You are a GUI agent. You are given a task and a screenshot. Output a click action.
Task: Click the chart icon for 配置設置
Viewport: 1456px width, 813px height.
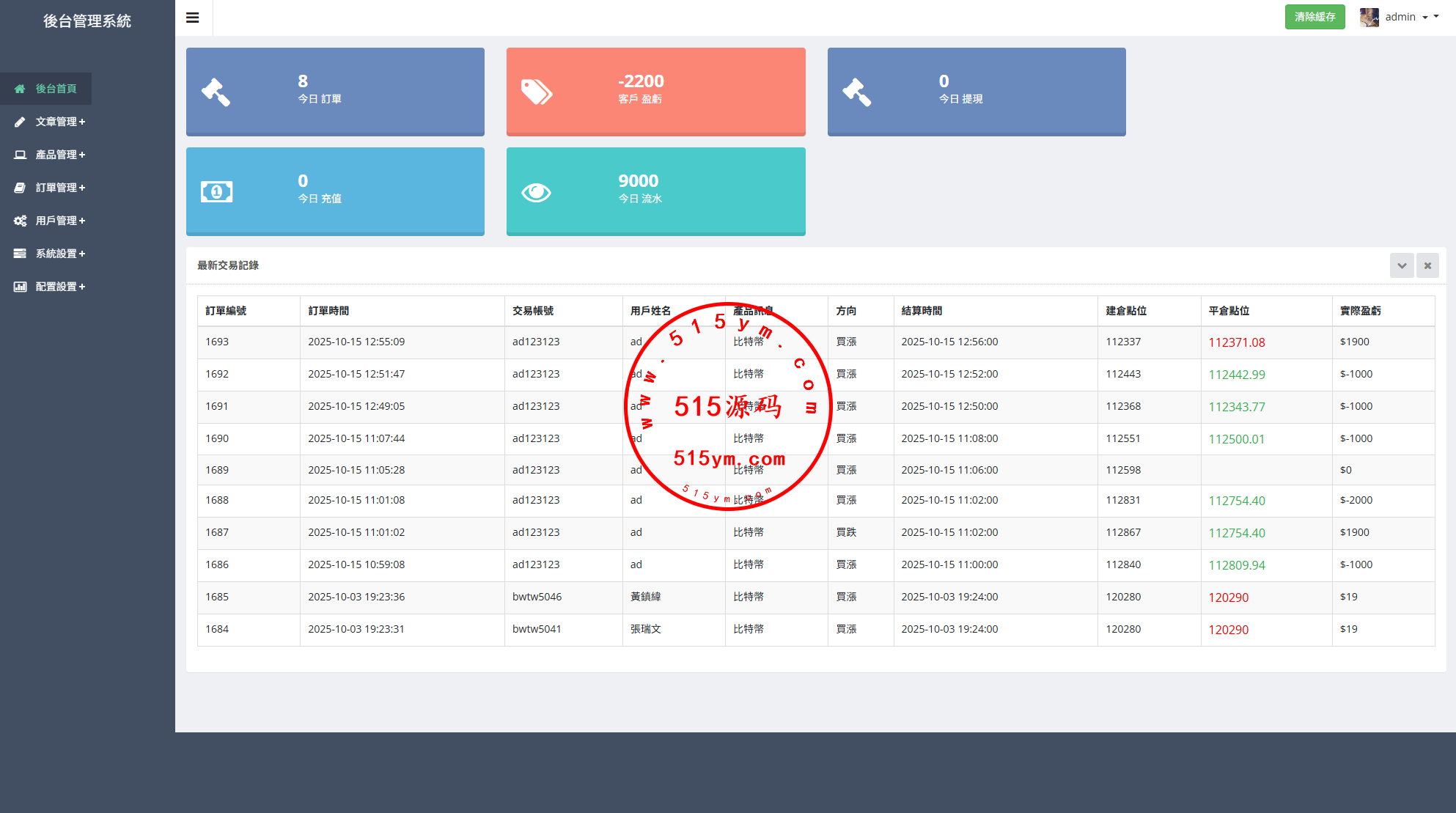coord(20,287)
